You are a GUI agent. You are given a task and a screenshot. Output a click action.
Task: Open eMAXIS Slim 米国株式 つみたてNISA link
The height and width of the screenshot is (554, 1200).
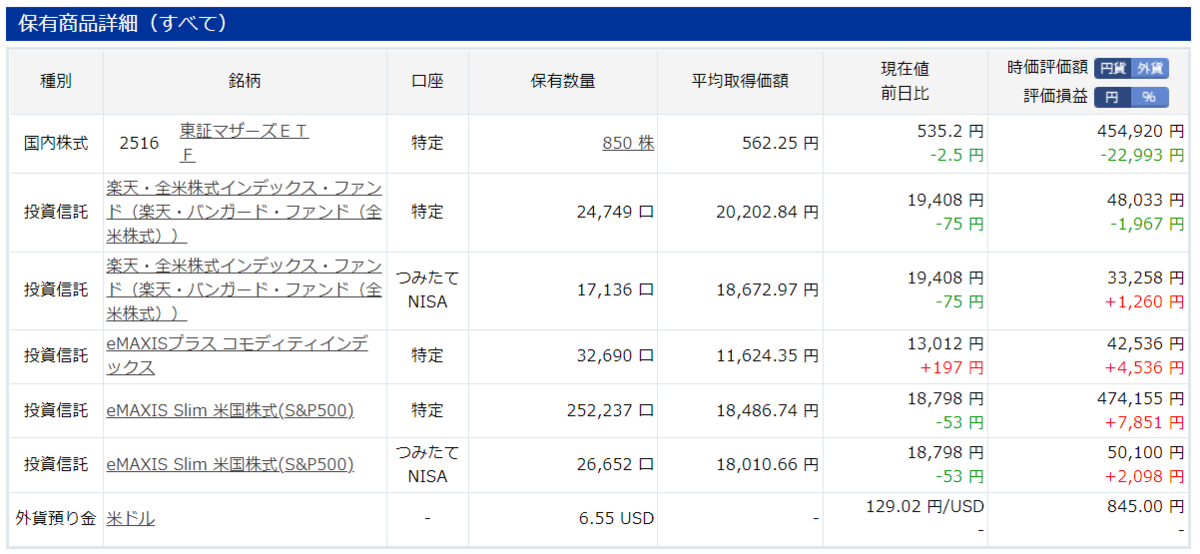click(230, 465)
